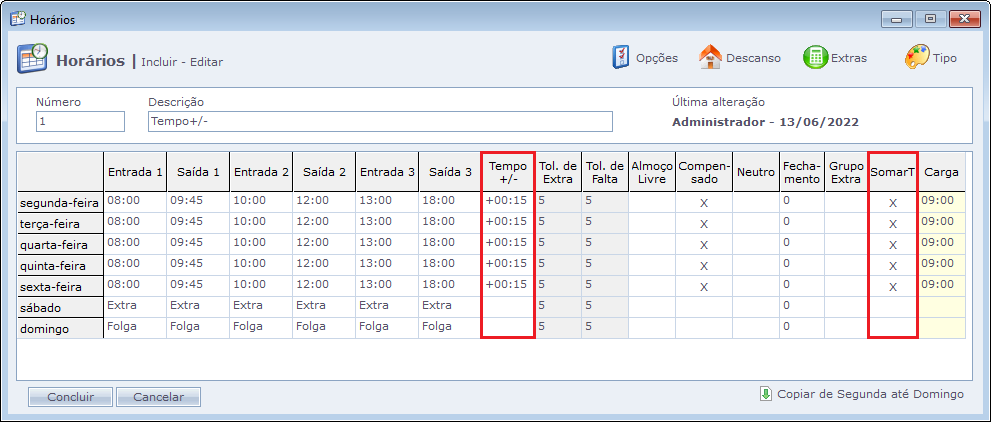Click the Cancelar button
The image size is (991, 422).
158,397
